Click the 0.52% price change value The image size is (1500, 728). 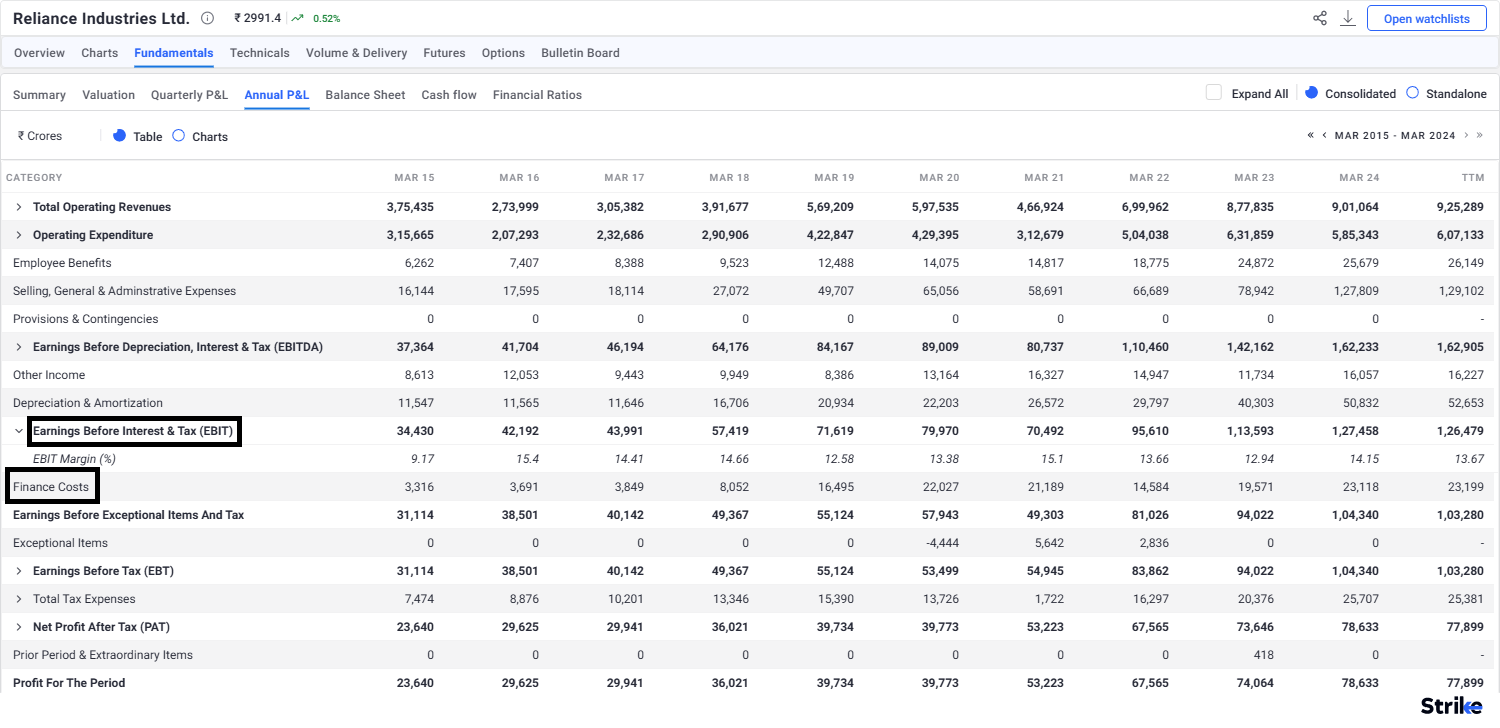point(326,19)
